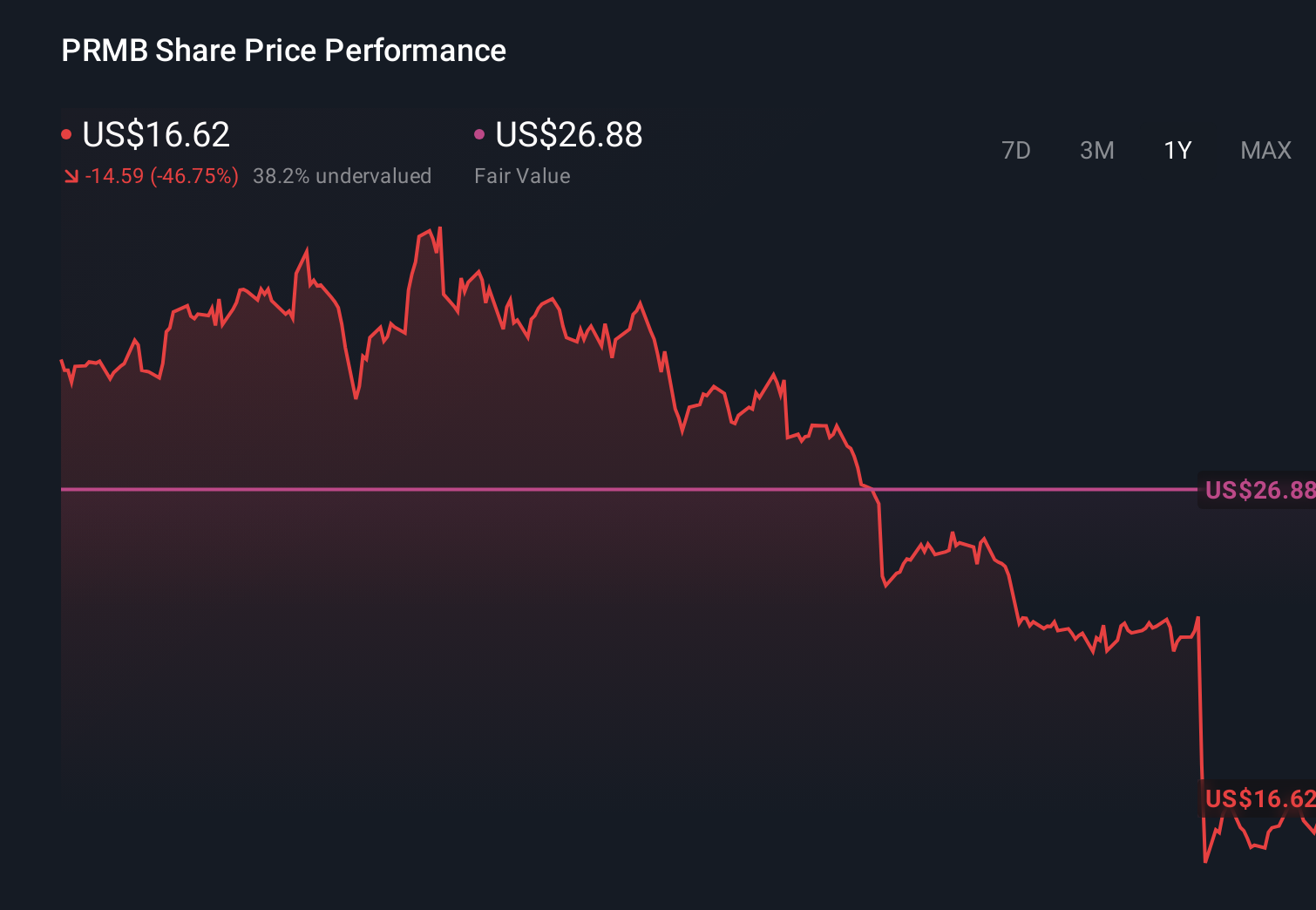
Task: Expand the 38.2% undervalued breakdown
Action: [343, 176]
